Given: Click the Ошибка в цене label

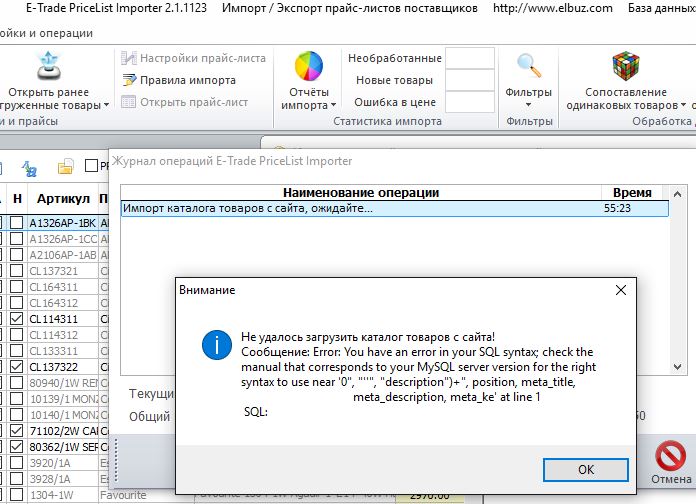Looking at the screenshot, I should pos(395,102).
